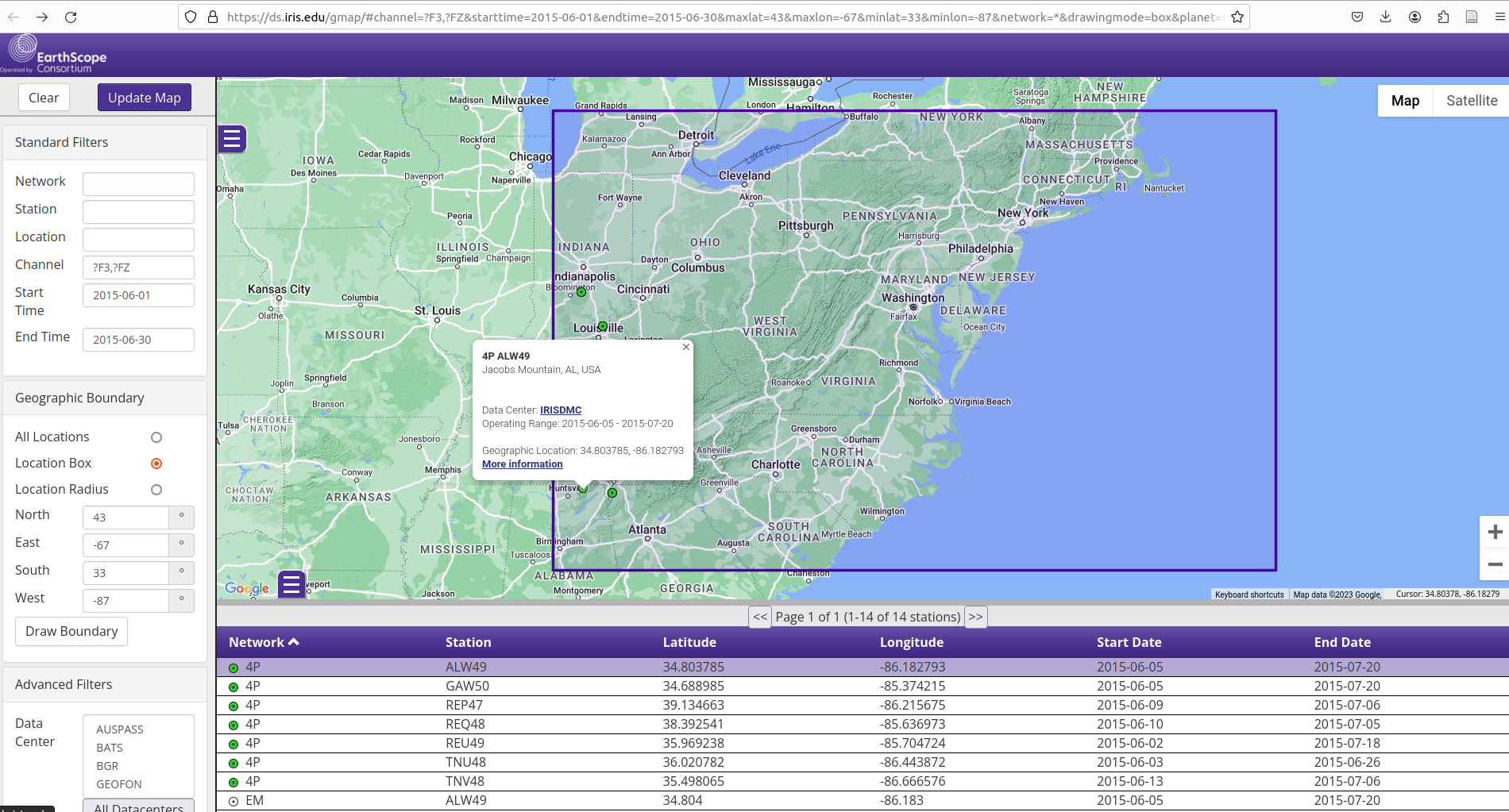Sort by the End Date column header
1509x812 pixels.
click(1342, 642)
